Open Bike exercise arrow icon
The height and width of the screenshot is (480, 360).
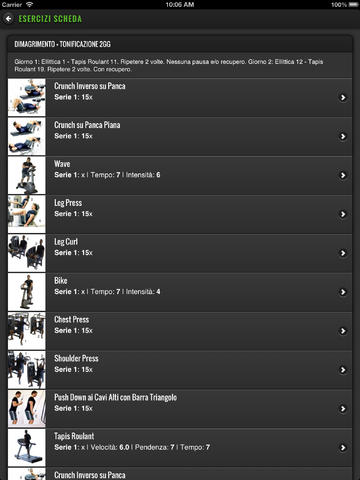coord(343,292)
